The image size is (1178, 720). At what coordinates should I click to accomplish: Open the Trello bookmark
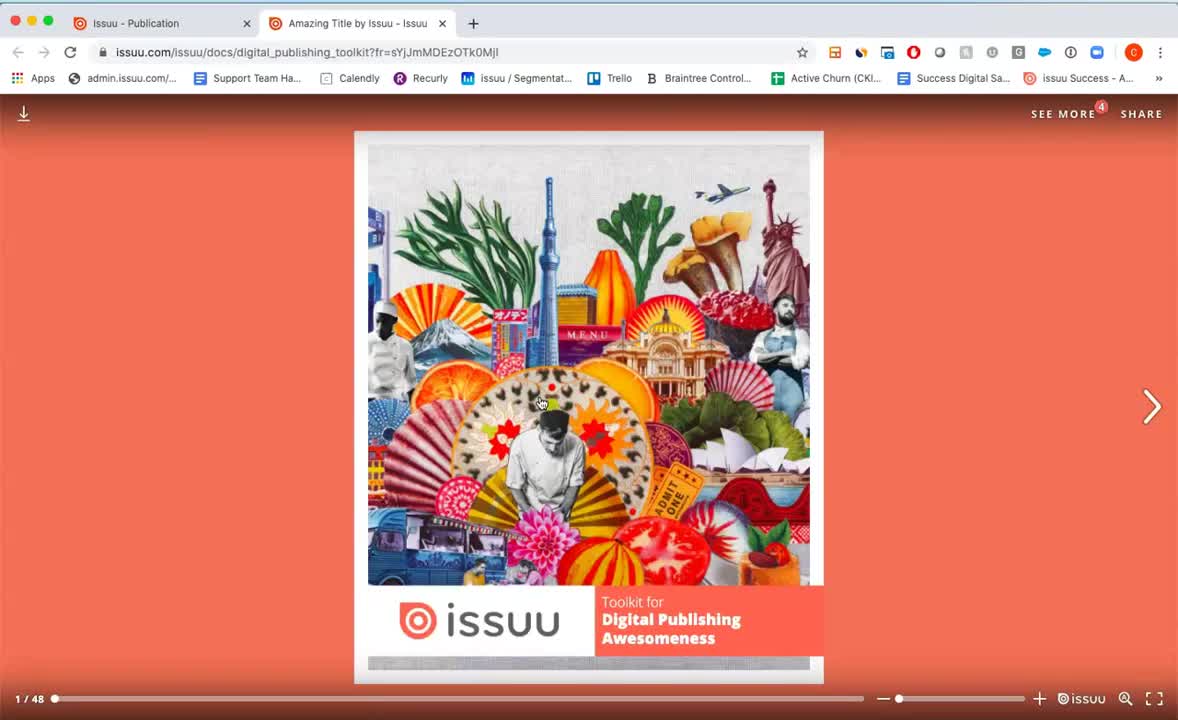[x=609, y=78]
